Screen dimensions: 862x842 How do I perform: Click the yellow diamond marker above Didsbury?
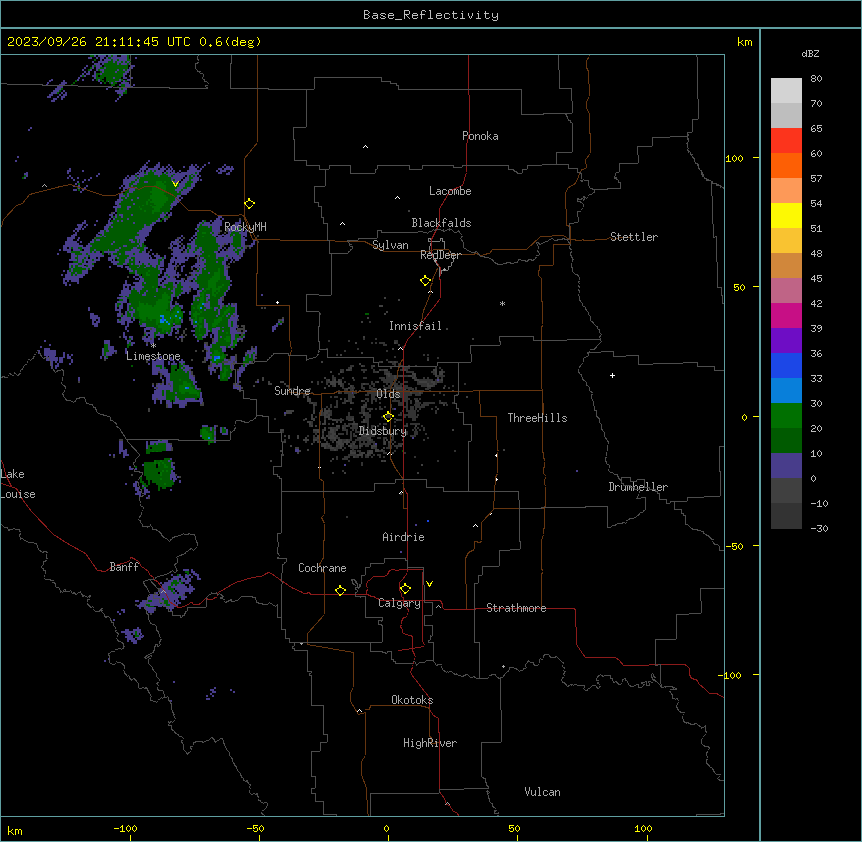tap(388, 417)
